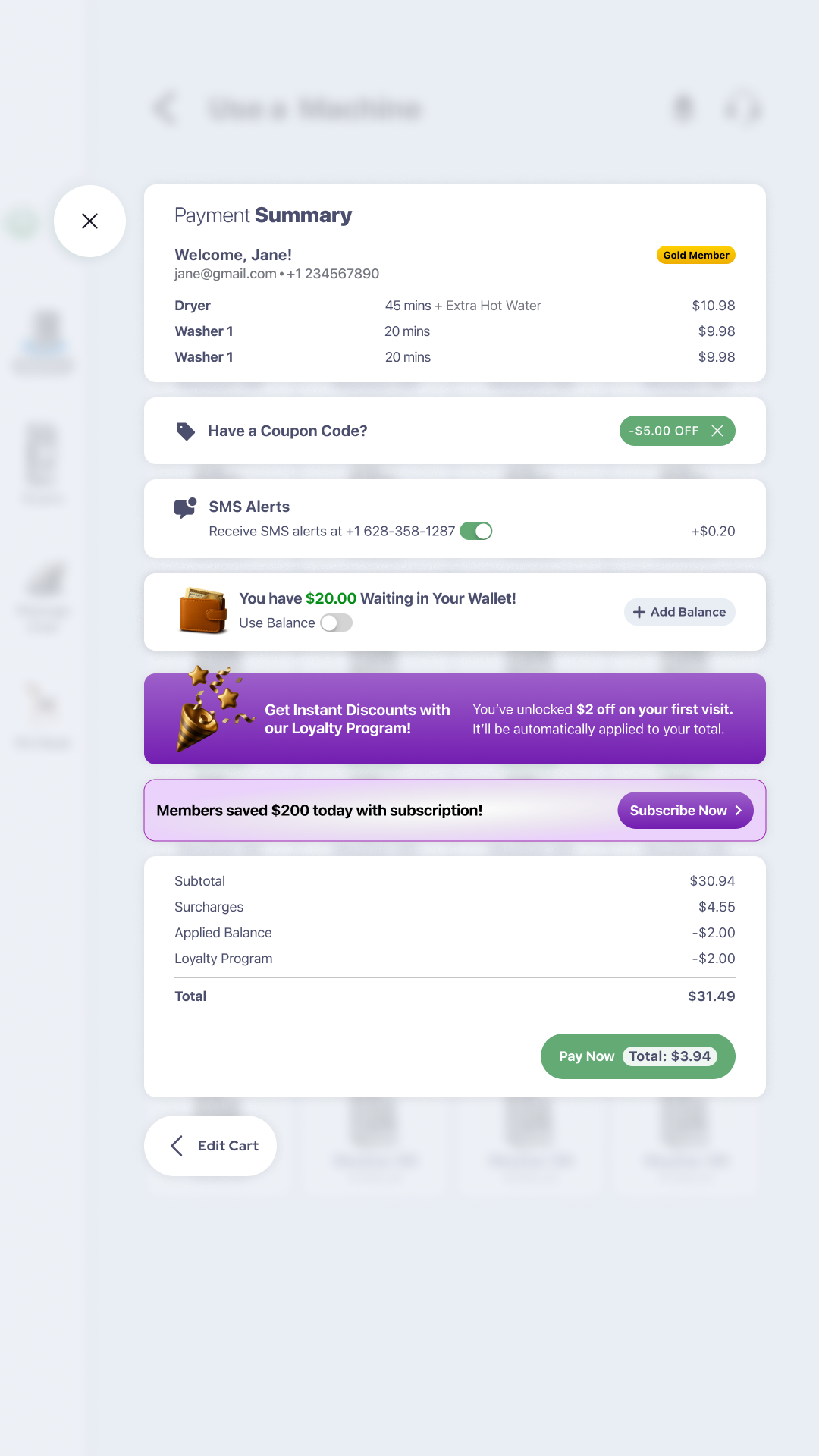This screenshot has height=1456, width=819.
Task: Click the Total: $3.94 pill
Action: [x=670, y=1056]
